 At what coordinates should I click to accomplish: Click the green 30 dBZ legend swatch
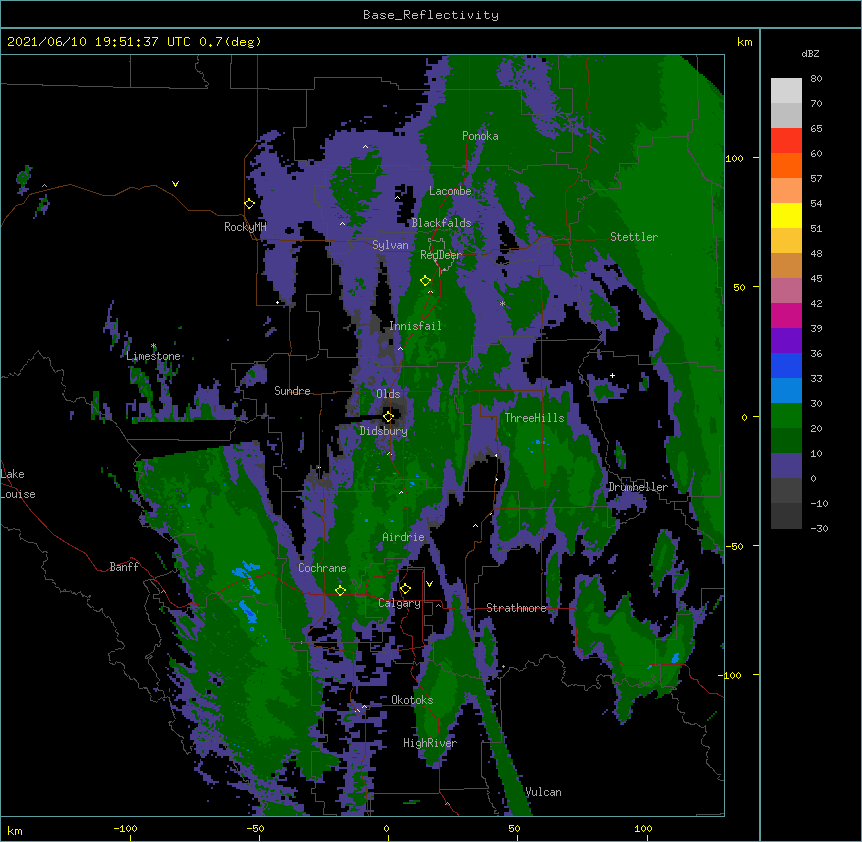click(x=786, y=416)
